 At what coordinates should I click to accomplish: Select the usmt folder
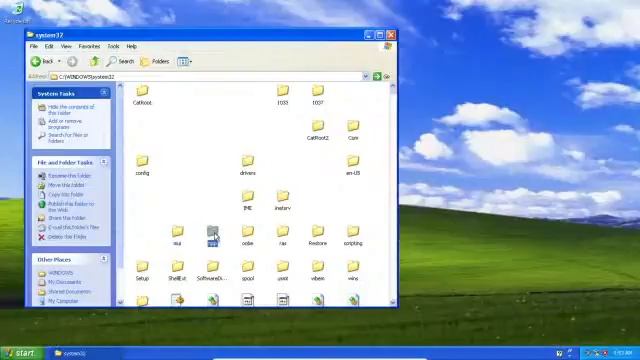282,270
